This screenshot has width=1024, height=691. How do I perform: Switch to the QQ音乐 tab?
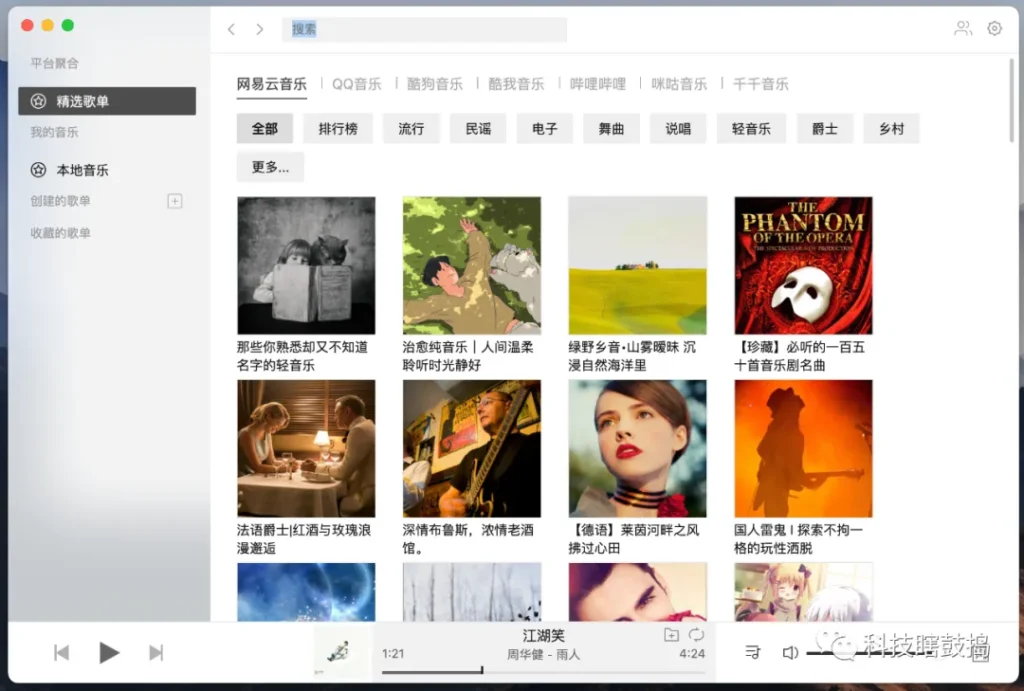click(x=357, y=84)
